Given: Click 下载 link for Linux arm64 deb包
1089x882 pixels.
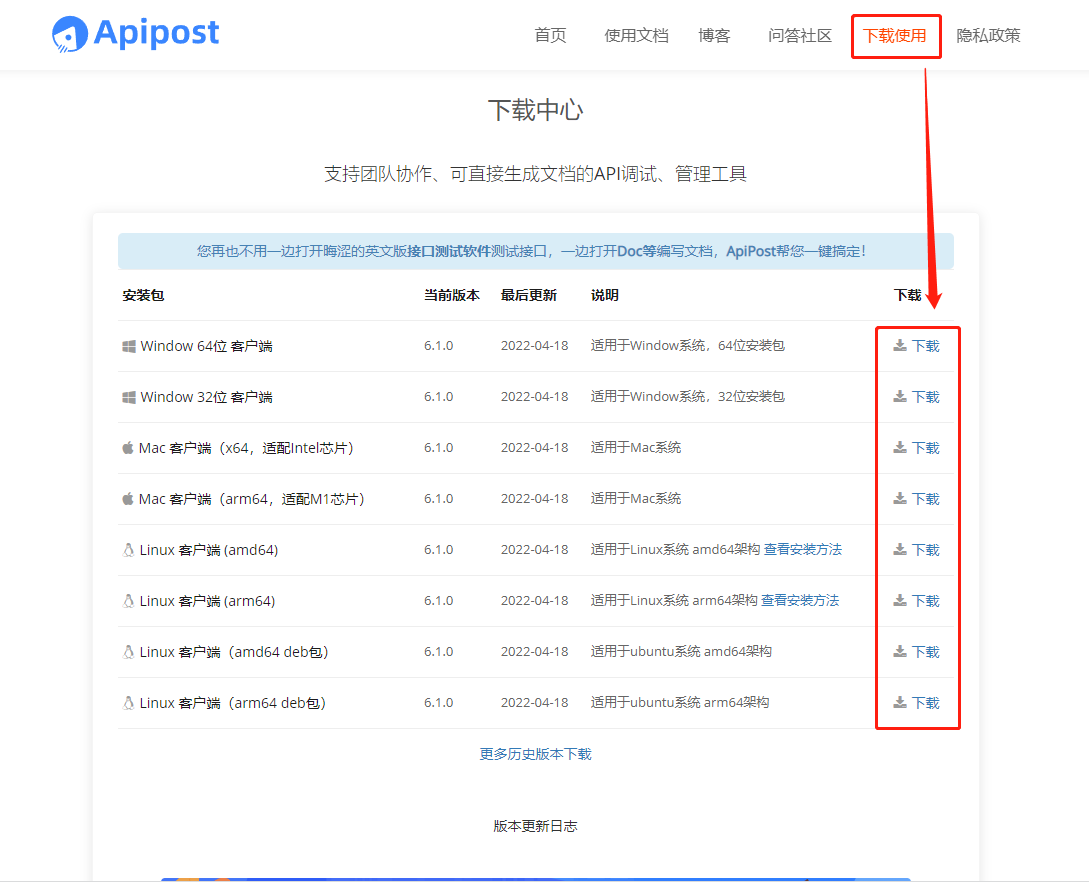Looking at the screenshot, I should (x=926, y=703).
